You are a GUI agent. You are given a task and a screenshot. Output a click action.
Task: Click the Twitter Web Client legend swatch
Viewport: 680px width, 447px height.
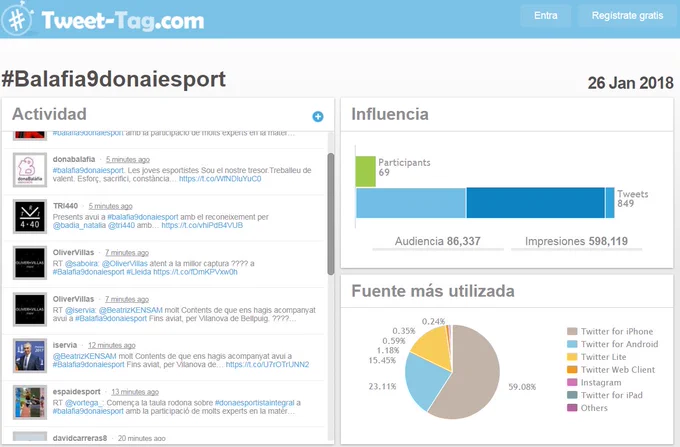572,369
